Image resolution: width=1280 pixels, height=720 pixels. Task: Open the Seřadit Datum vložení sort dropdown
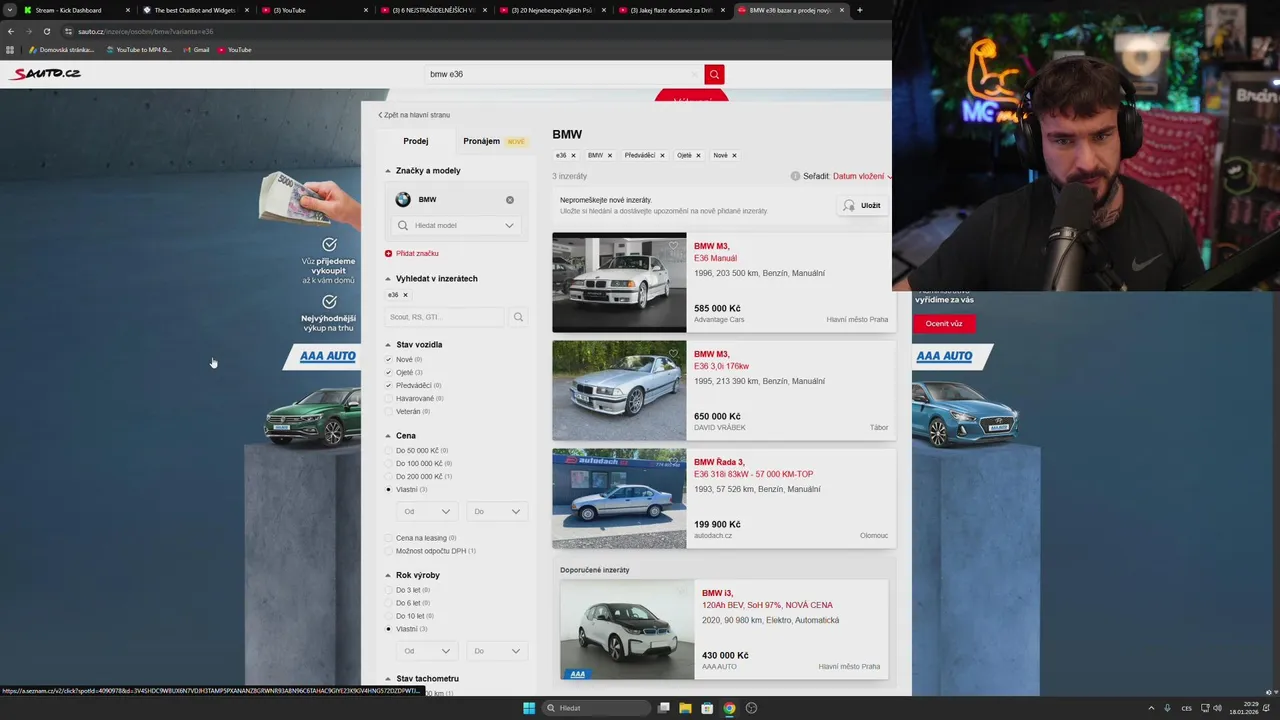pos(861,176)
